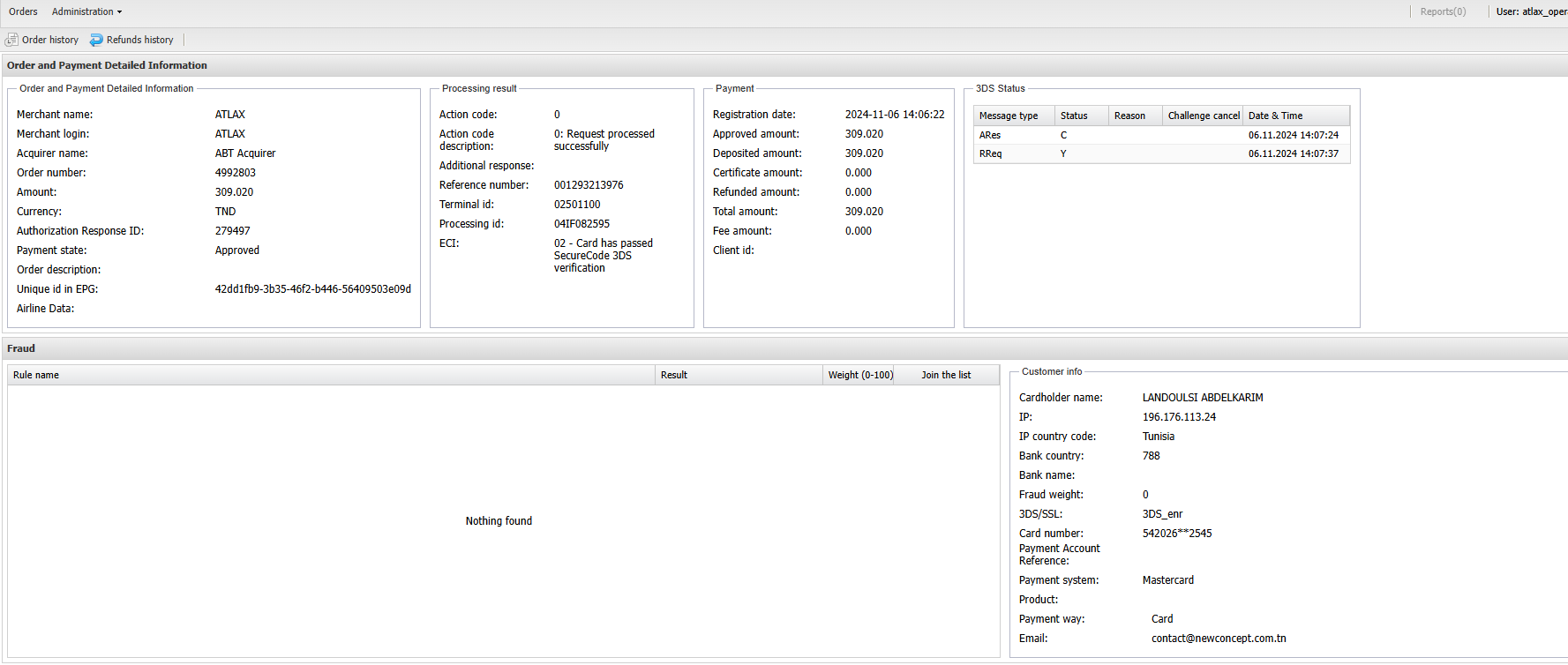Click the customer email contact@newconcept.com.tn
This screenshot has height=665, width=1568.
[1218, 639]
